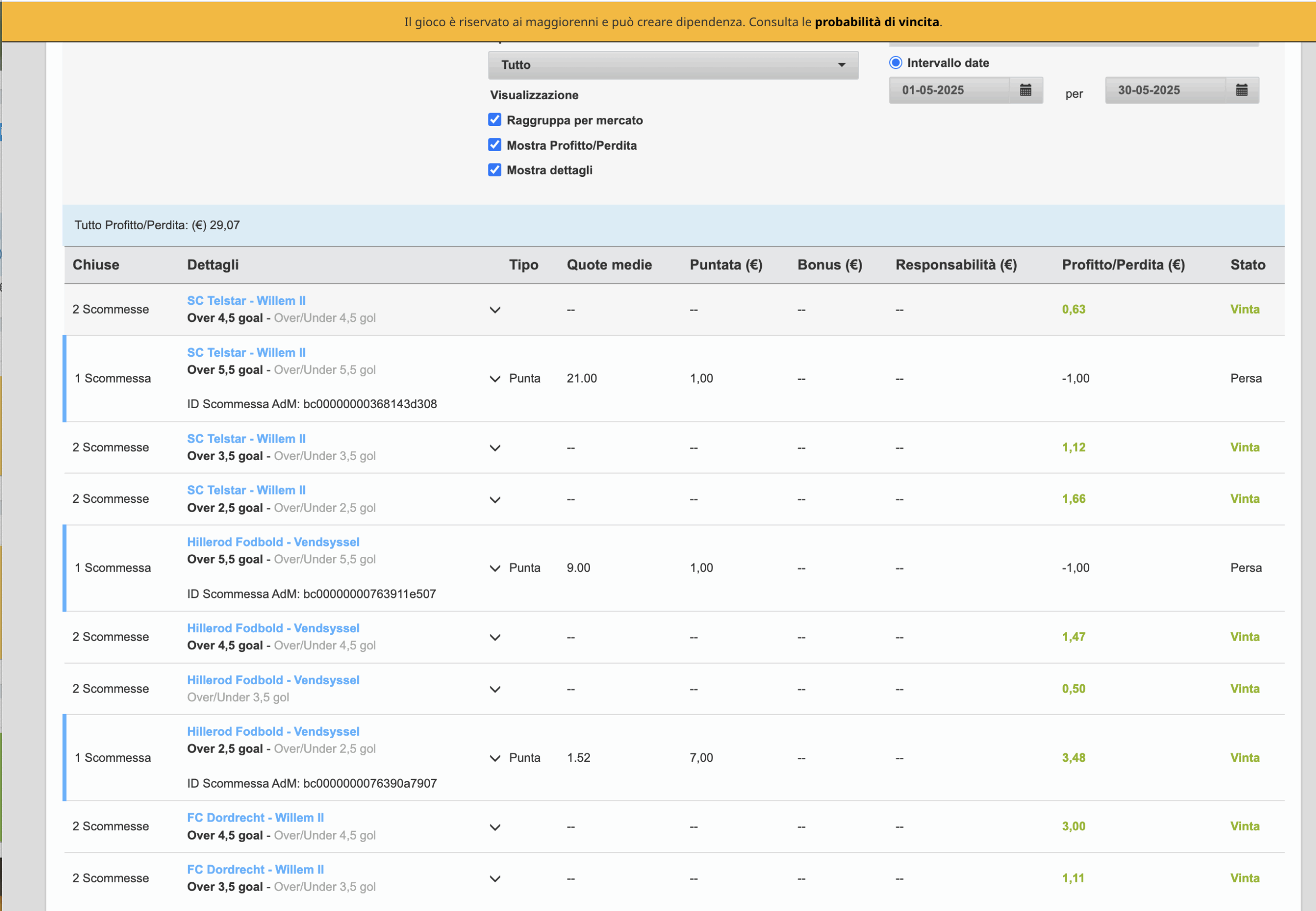This screenshot has height=911, width=1316.
Task: Click profit value 0,50
Action: (1073, 689)
